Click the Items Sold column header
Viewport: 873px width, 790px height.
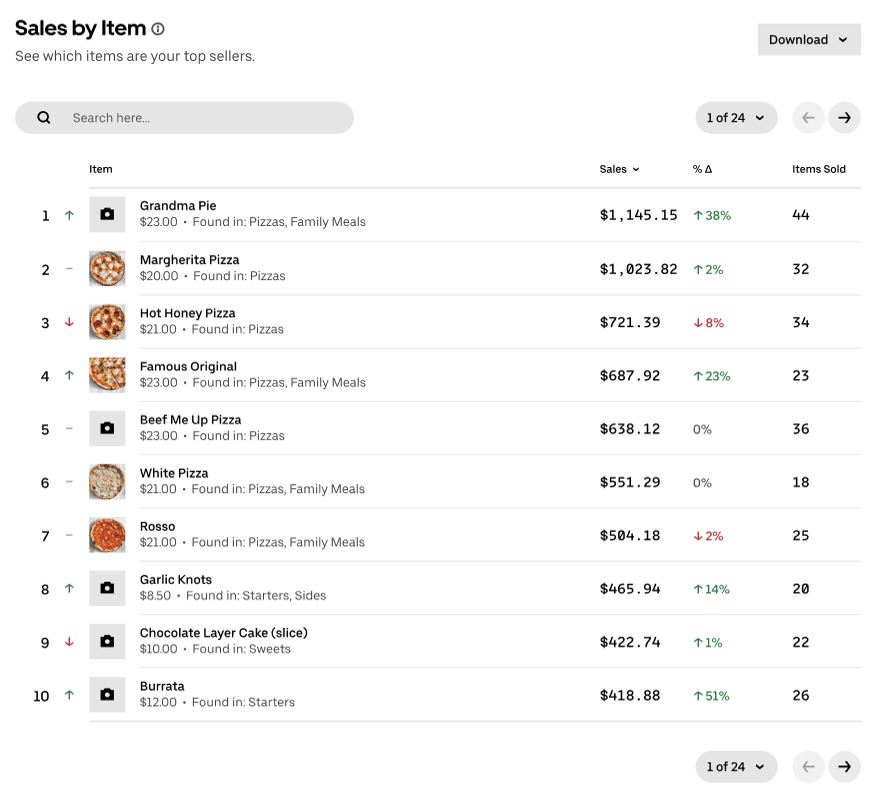(x=818, y=169)
